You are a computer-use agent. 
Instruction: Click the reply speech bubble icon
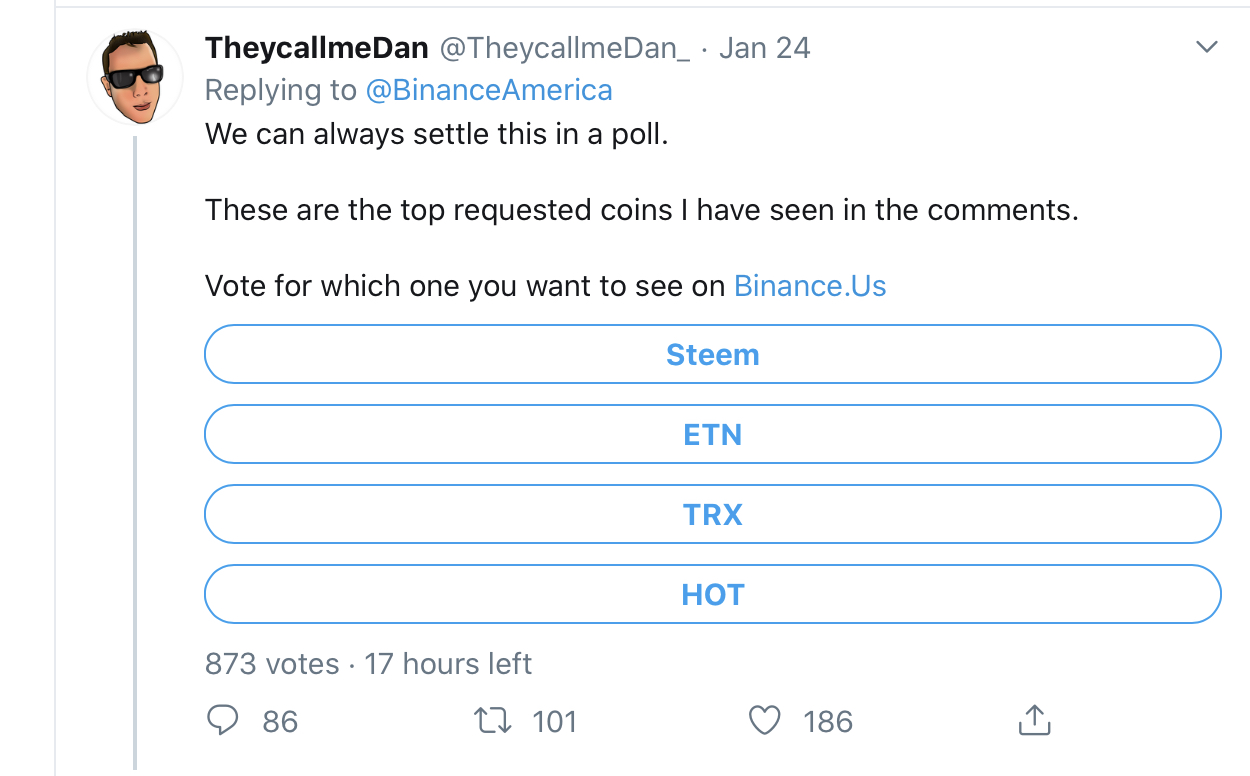coord(222,721)
